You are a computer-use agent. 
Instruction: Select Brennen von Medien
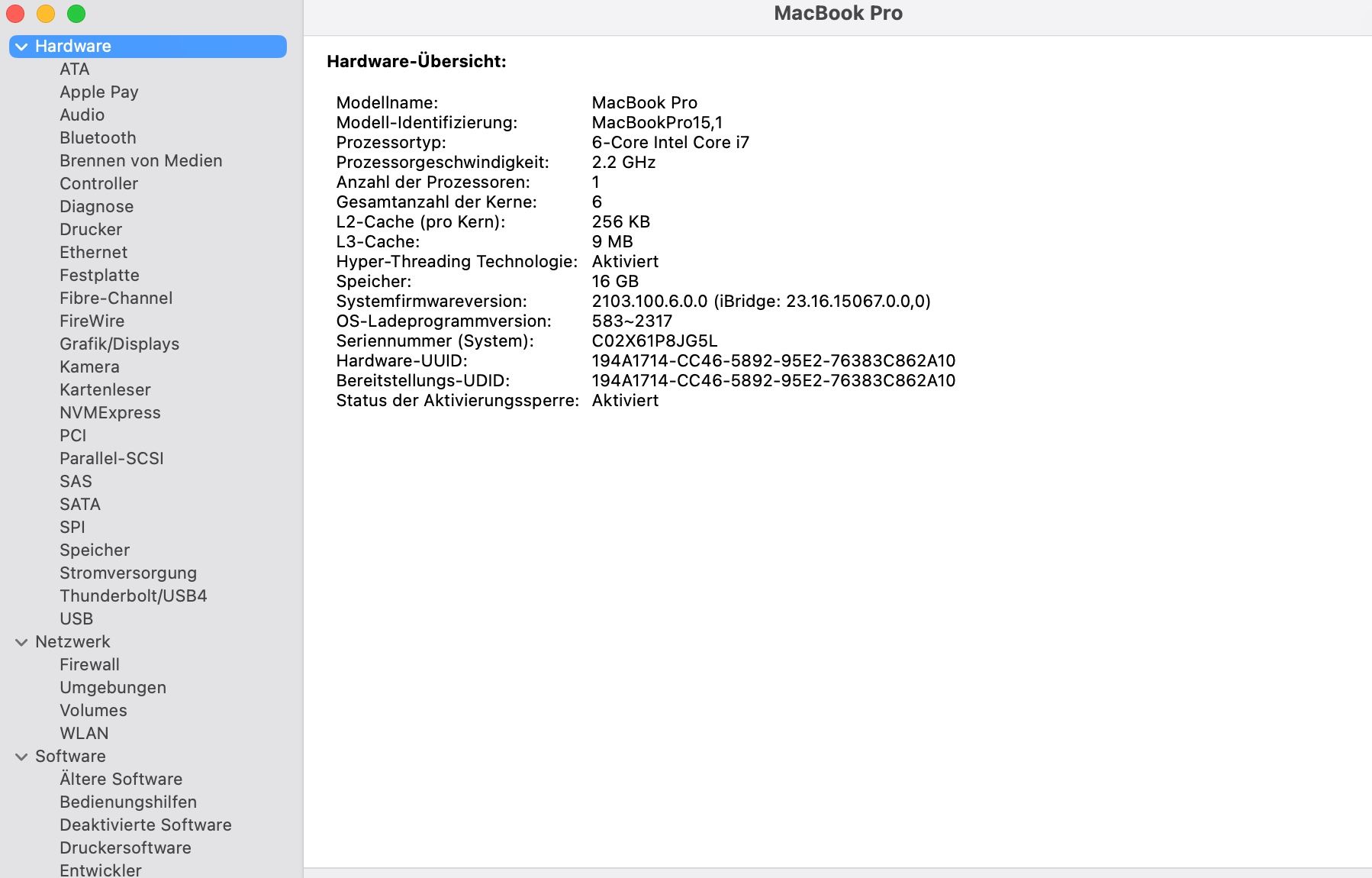point(141,161)
